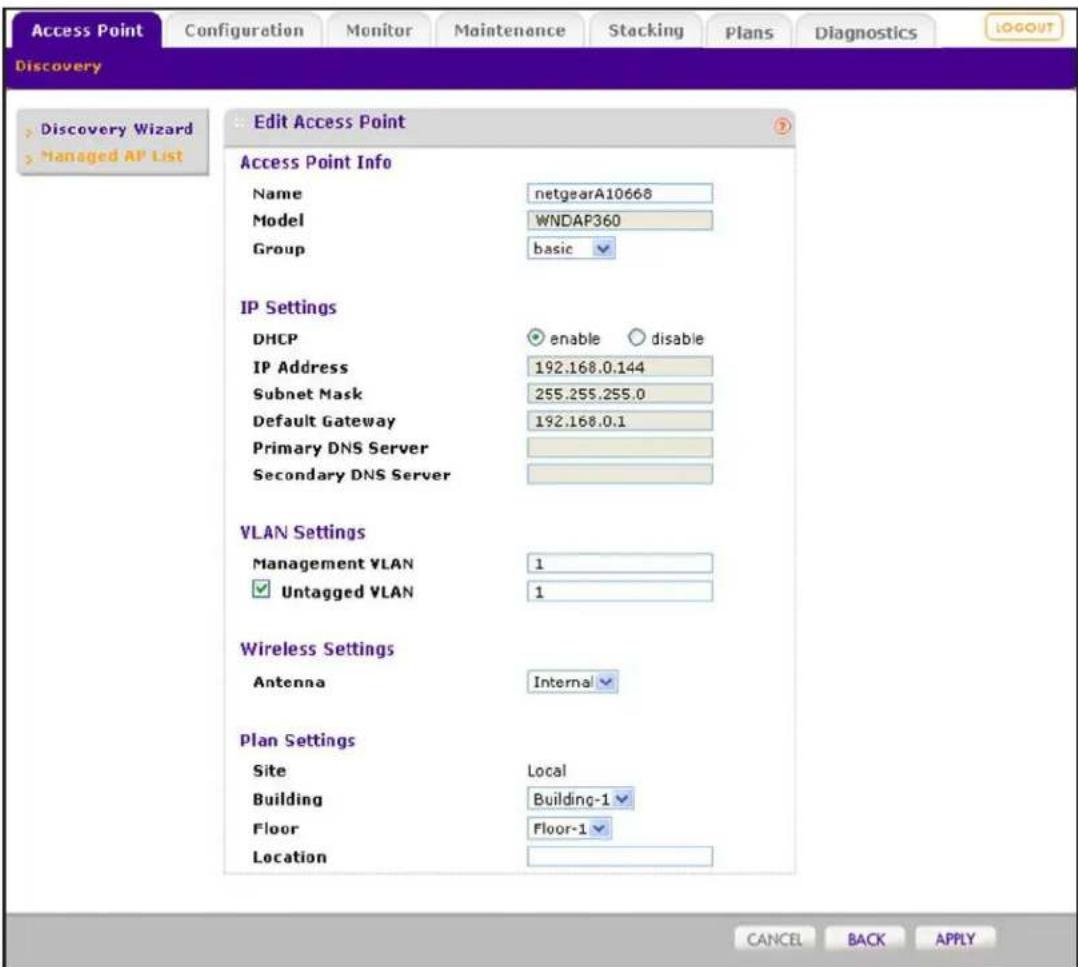Focus the Location input field
The height and width of the screenshot is (967, 1078).
[620, 856]
